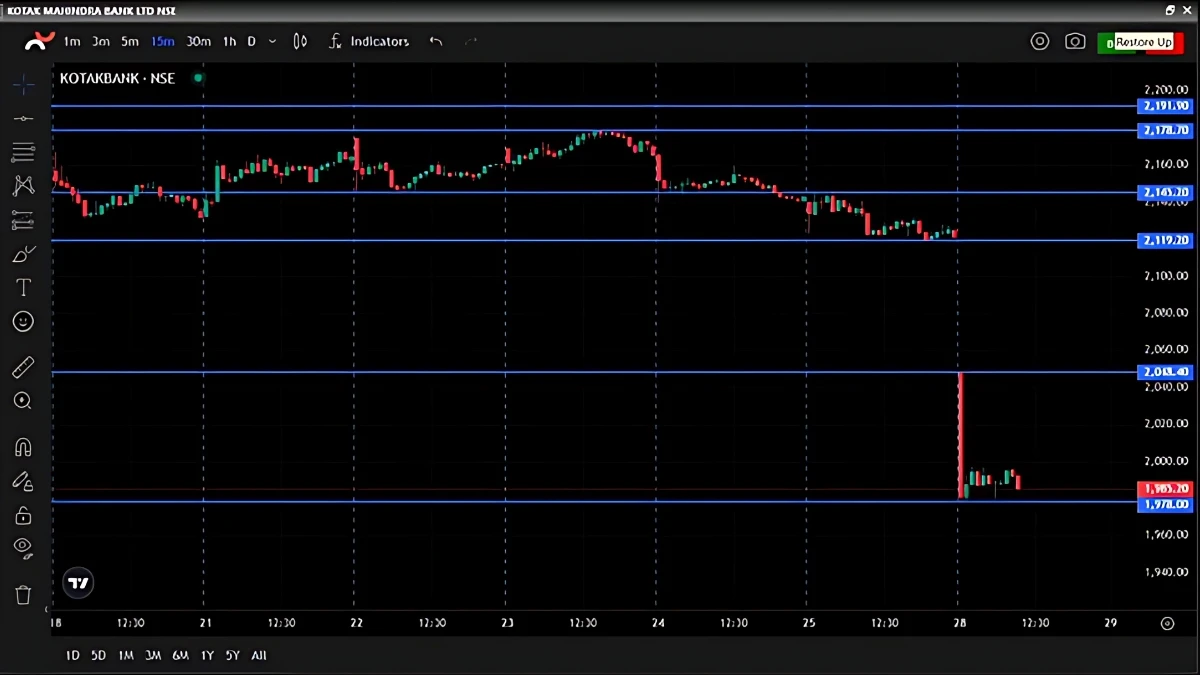
Task: Open the Indicators dialog
Action: coord(369,41)
